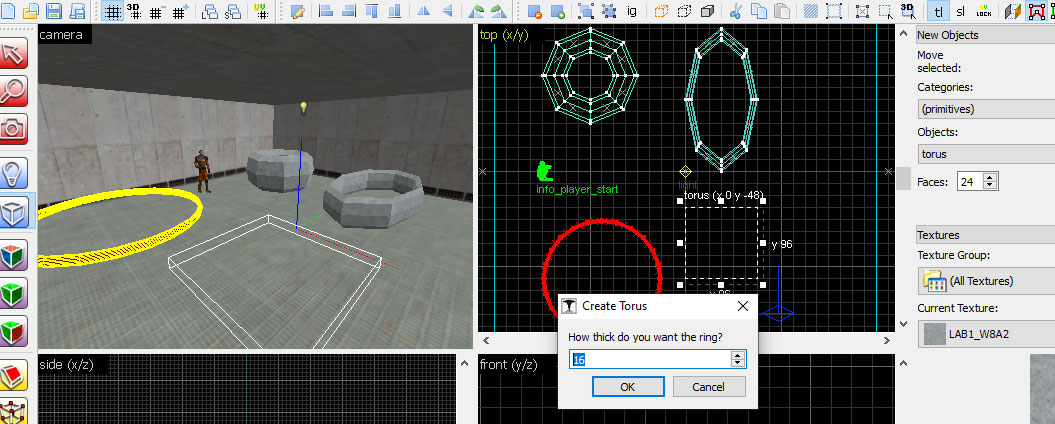Screen dimensions: 1055x424
Task: Click the ig ignore groups button
Action: [632, 11]
